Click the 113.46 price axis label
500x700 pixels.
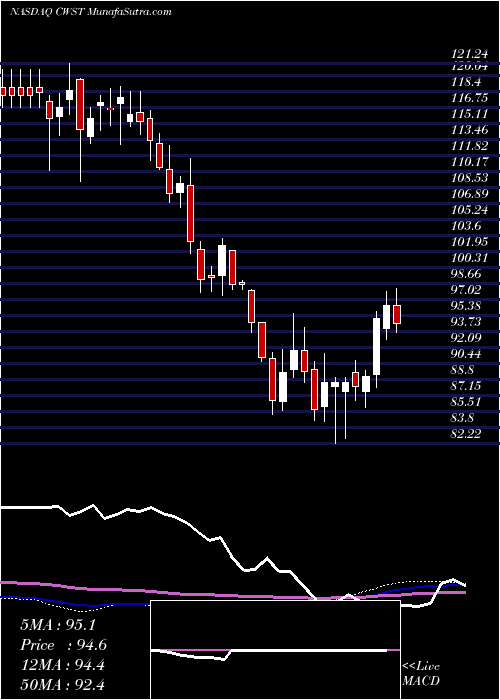pos(469,130)
